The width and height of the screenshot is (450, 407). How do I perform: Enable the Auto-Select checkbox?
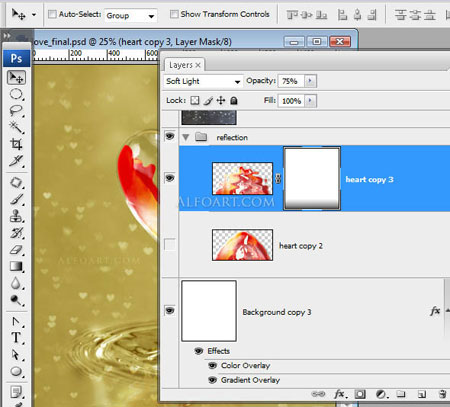(52, 14)
